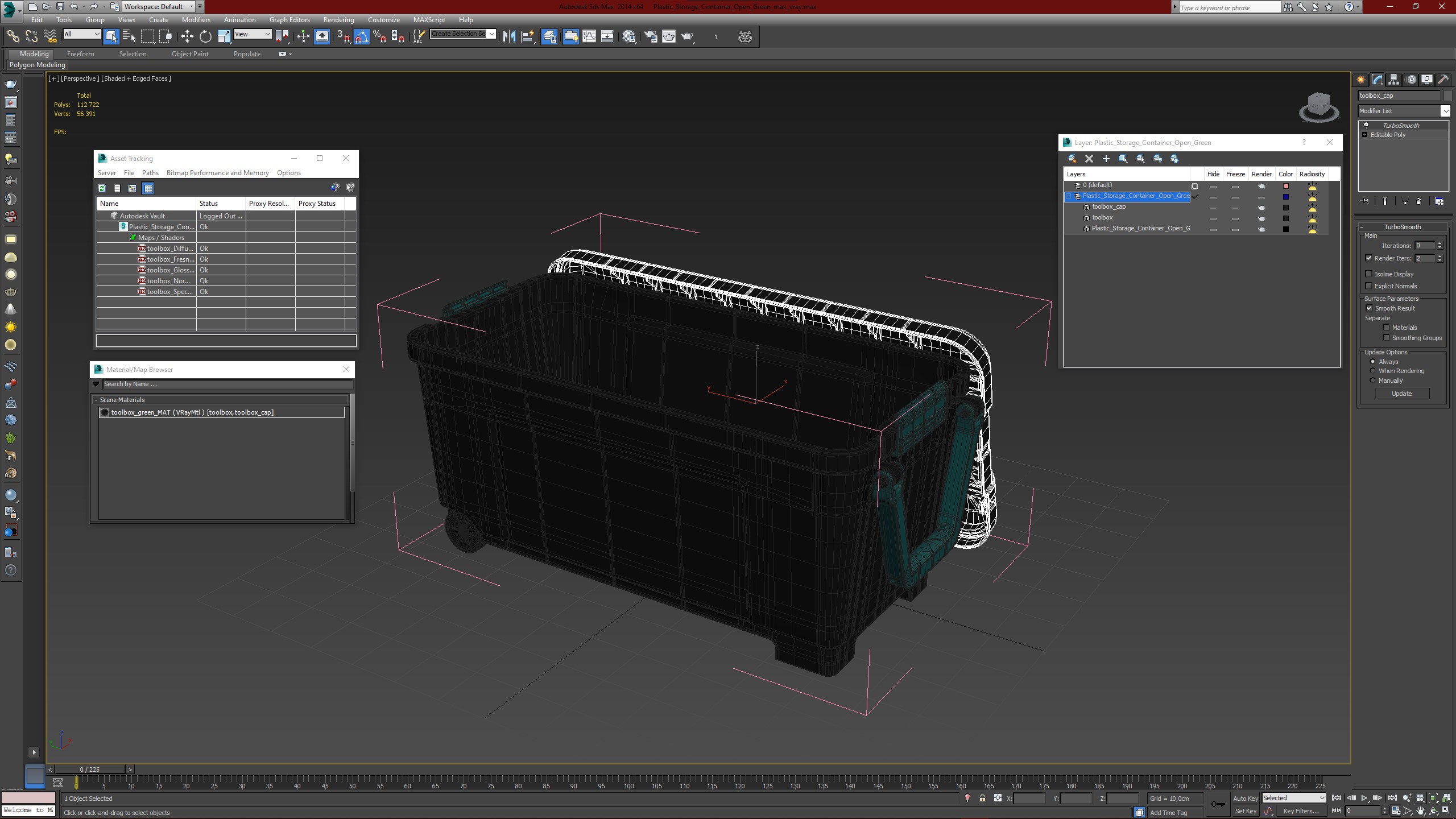Open the Workspace Default dropdown
Screen dimensions: 1456x819
tap(158, 7)
